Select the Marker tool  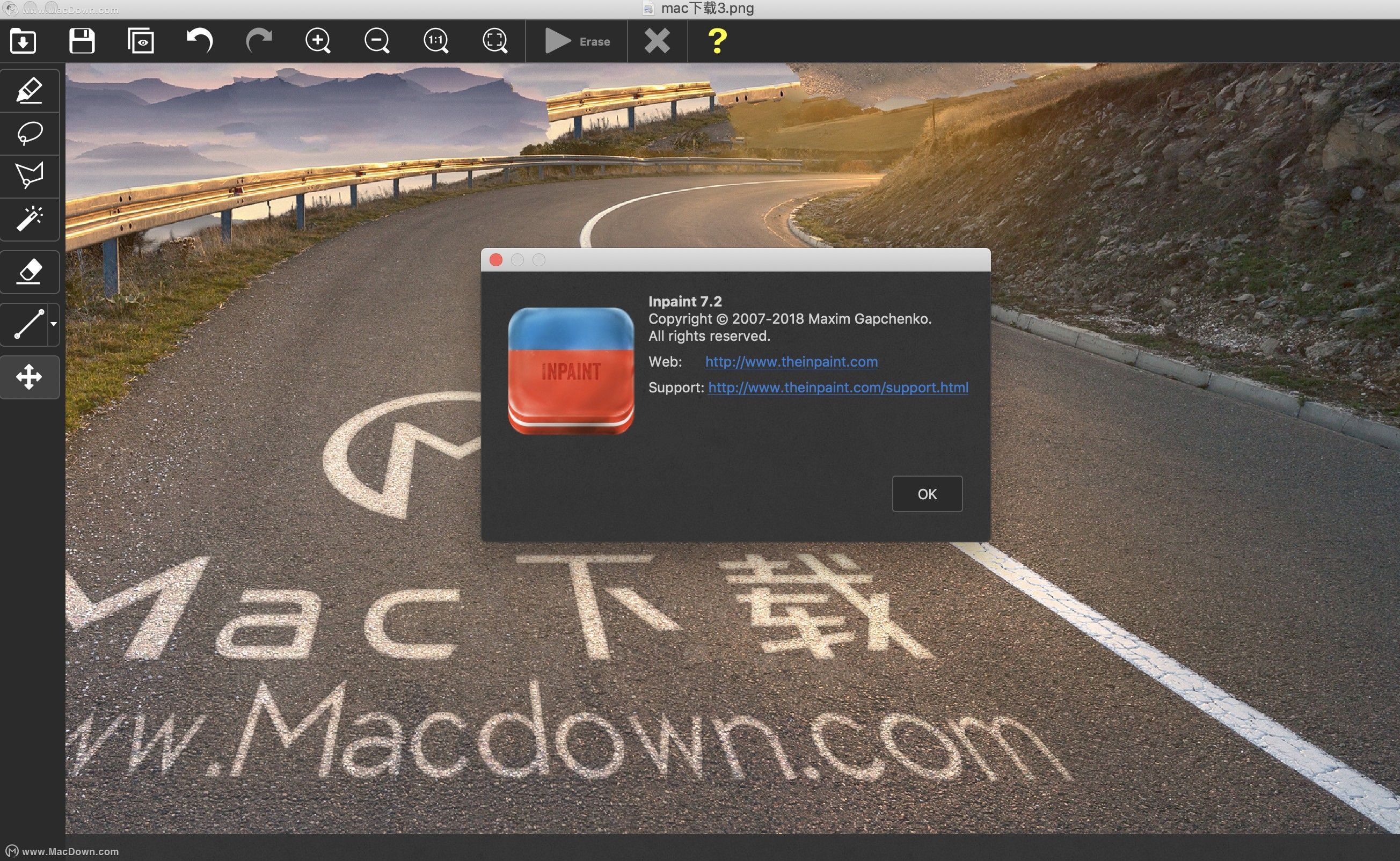pos(30,91)
